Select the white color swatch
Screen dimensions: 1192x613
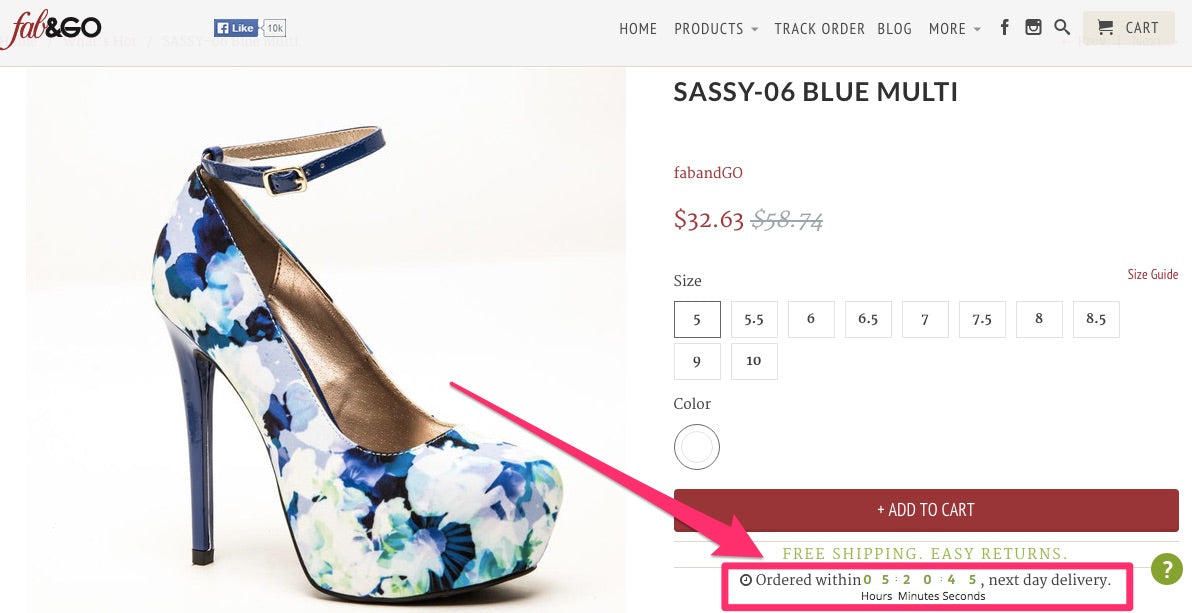click(x=697, y=446)
